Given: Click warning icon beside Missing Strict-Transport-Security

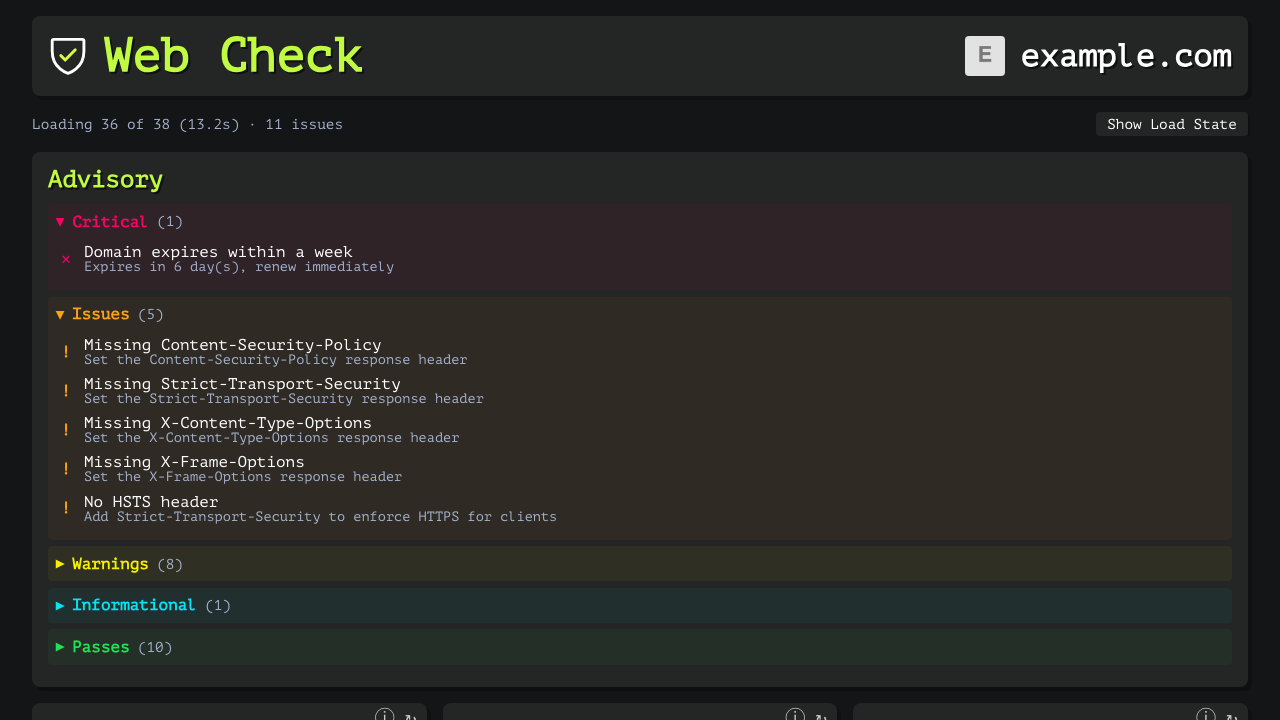Looking at the screenshot, I should [66, 391].
